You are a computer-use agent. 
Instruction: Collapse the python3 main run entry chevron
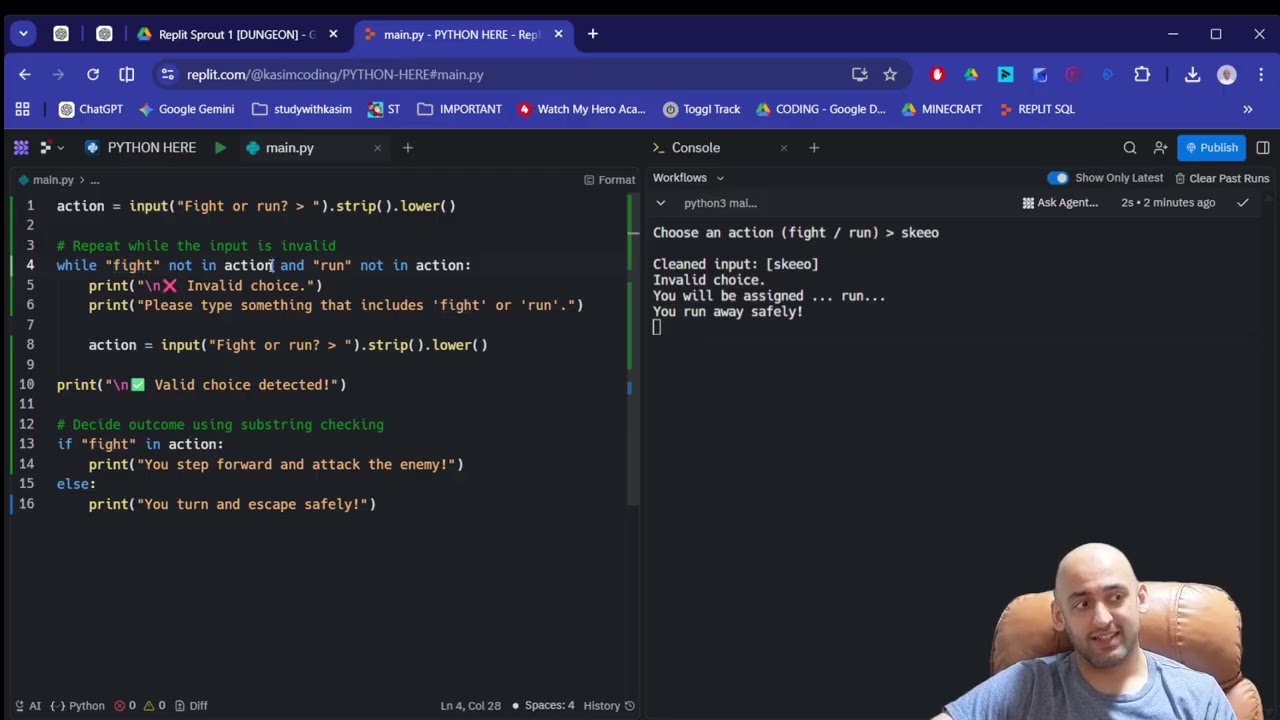pyautogui.click(x=660, y=203)
